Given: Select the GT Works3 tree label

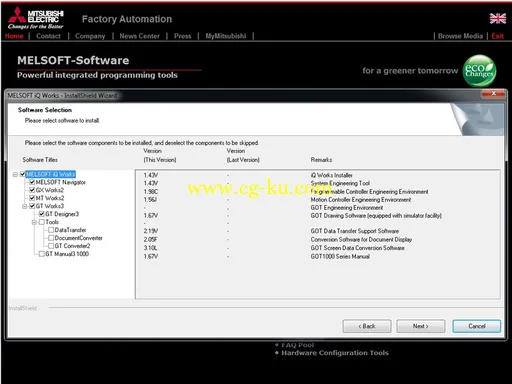Looking at the screenshot, I should [50, 206].
